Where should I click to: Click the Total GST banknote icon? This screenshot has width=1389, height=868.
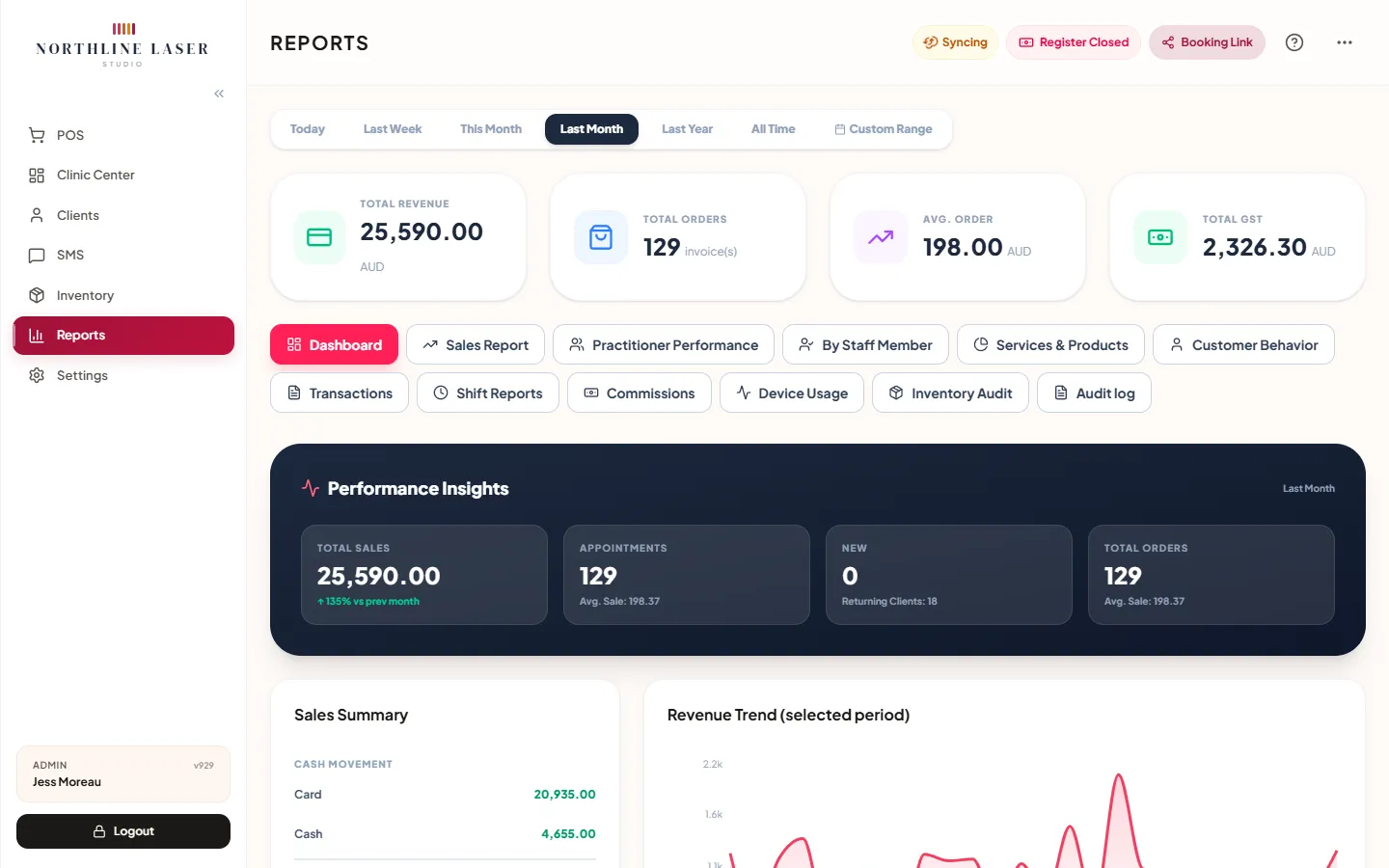(1160, 237)
